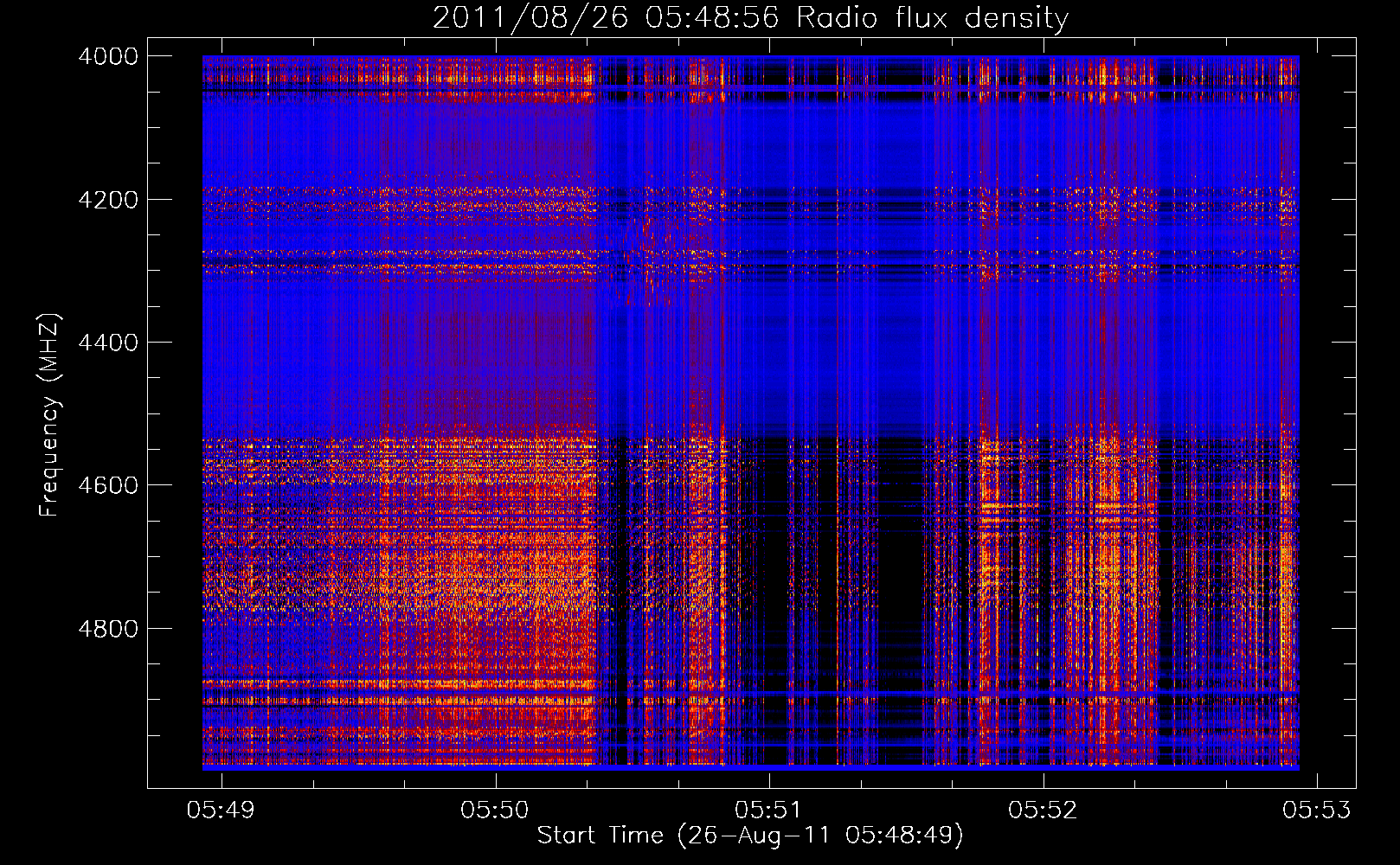Click the 05:51 time axis label
Viewport: 1400px width, 865px height.
click(x=769, y=811)
